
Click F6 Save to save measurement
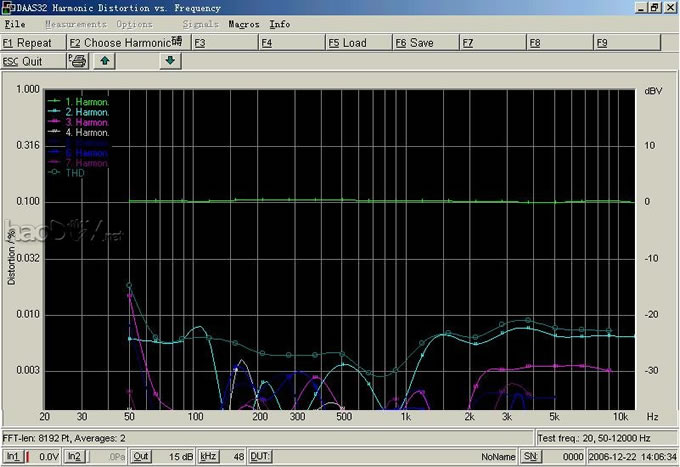pos(424,43)
